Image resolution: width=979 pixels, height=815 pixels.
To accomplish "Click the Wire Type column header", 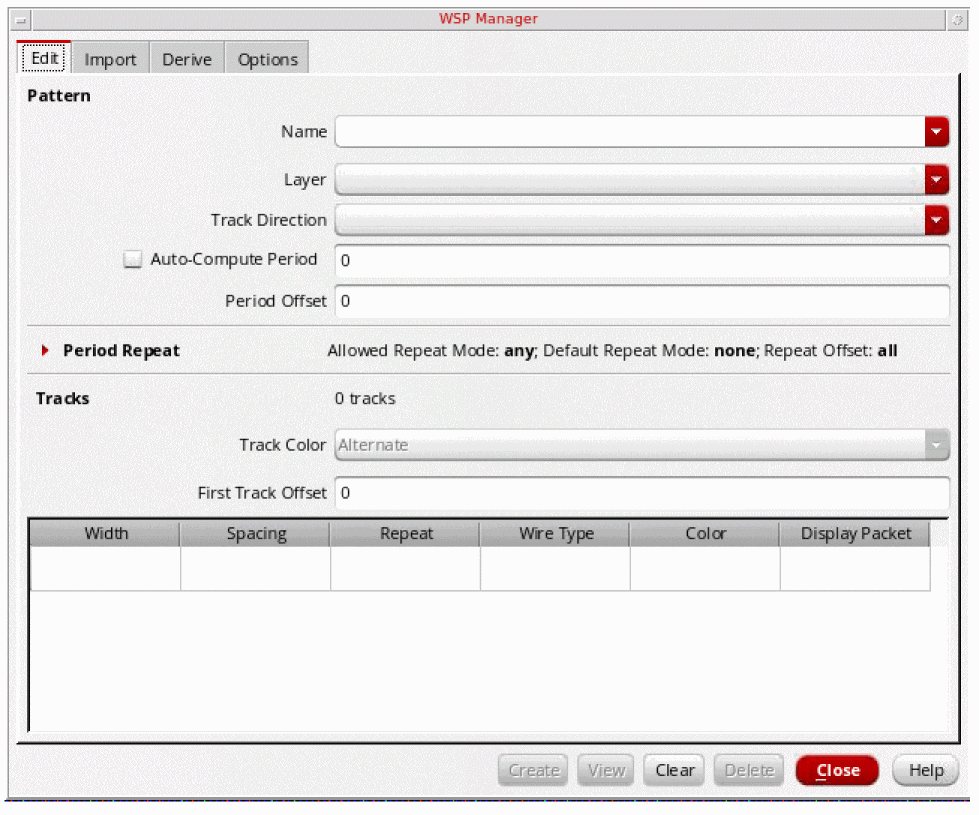I will coord(555,533).
